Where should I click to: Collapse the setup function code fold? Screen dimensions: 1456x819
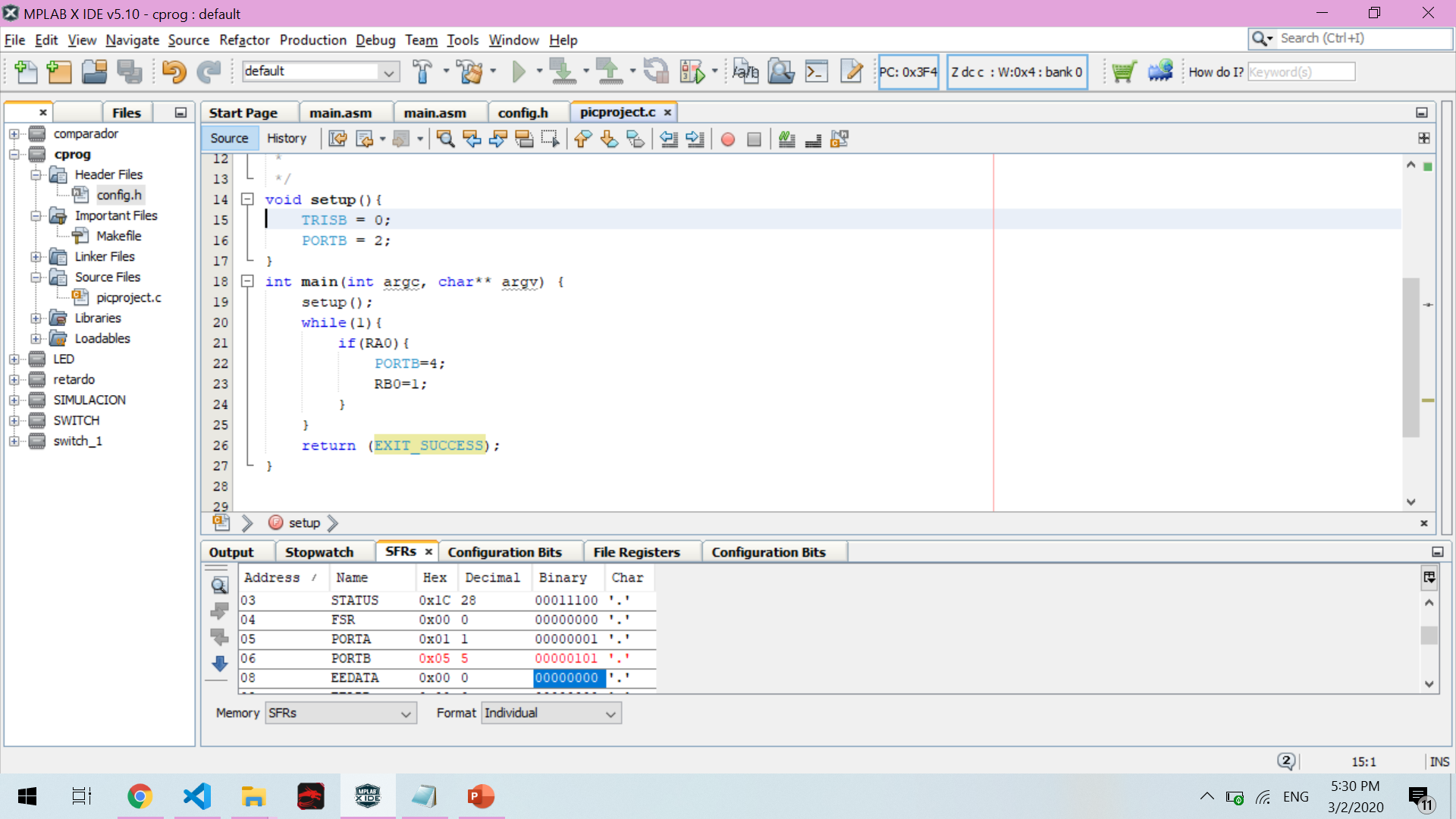[x=247, y=199]
